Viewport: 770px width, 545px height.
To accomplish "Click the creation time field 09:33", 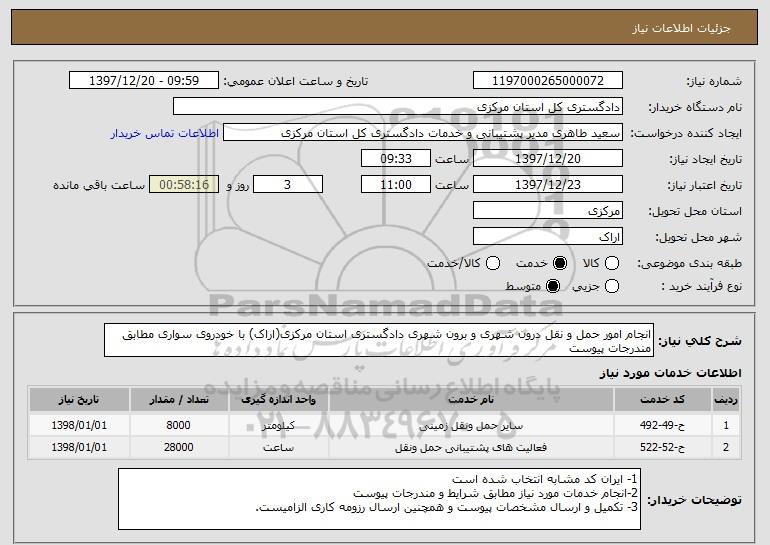I will (396, 159).
